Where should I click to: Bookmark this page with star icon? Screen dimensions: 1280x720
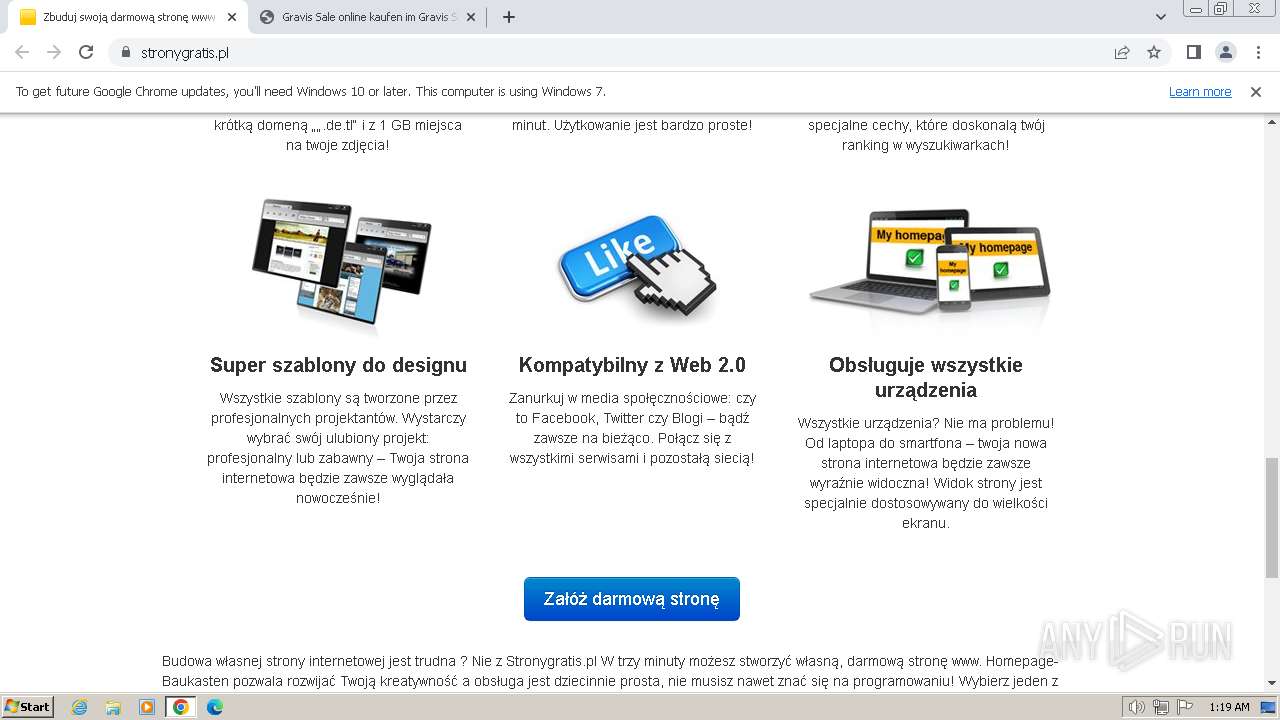1154,52
